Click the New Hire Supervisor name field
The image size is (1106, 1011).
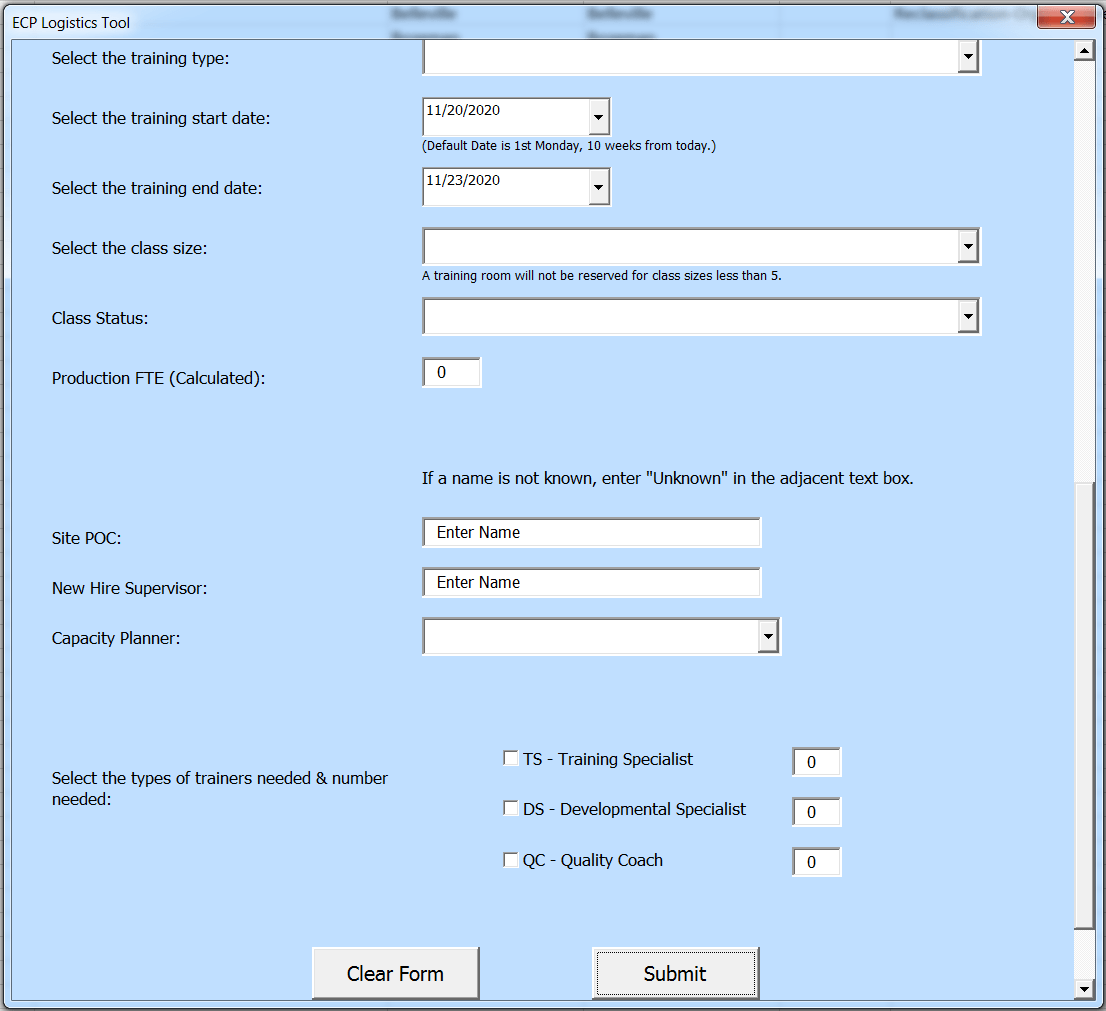tap(591, 582)
